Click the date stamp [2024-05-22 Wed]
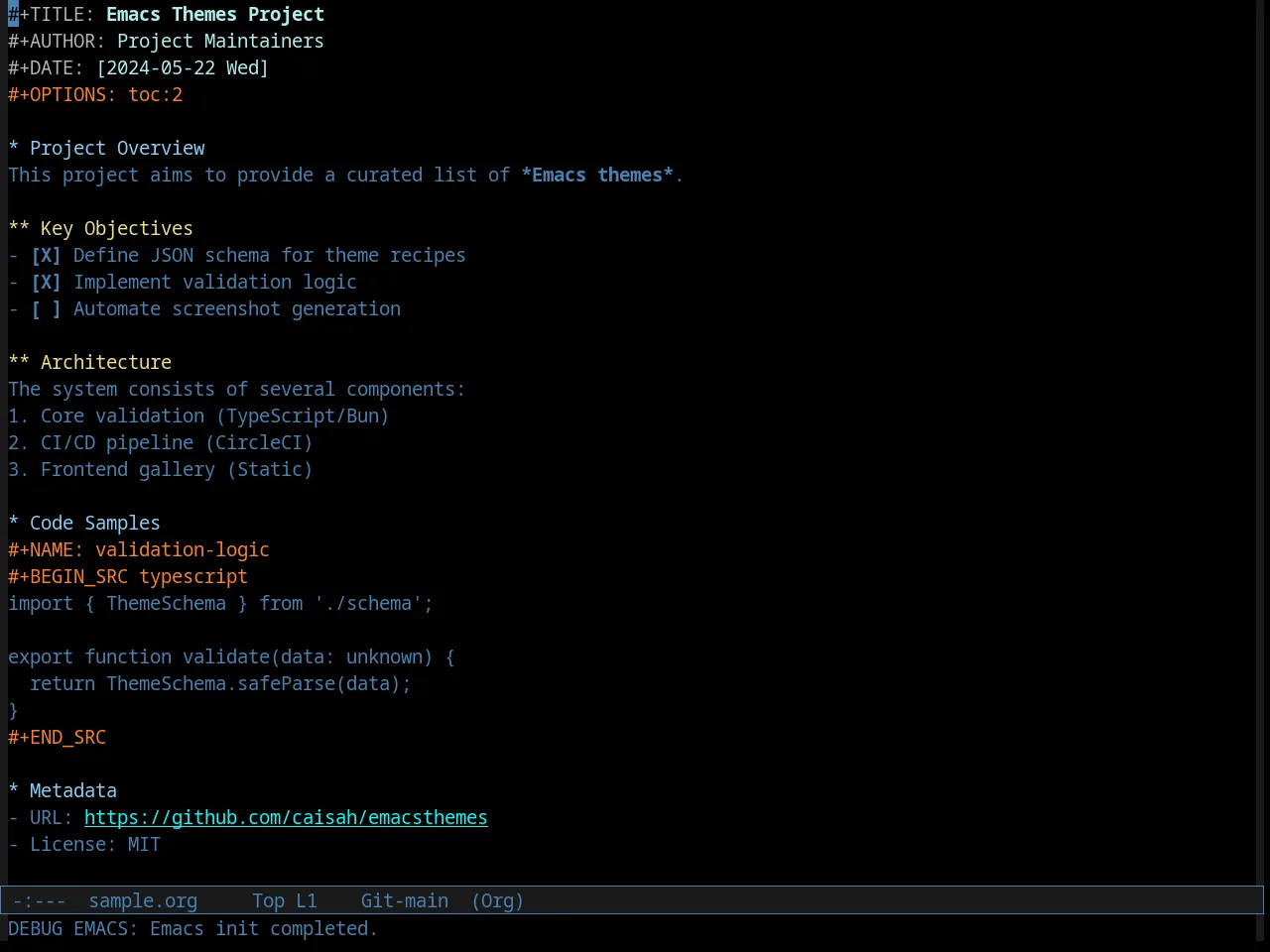Image resolution: width=1270 pixels, height=952 pixels. 183,68
